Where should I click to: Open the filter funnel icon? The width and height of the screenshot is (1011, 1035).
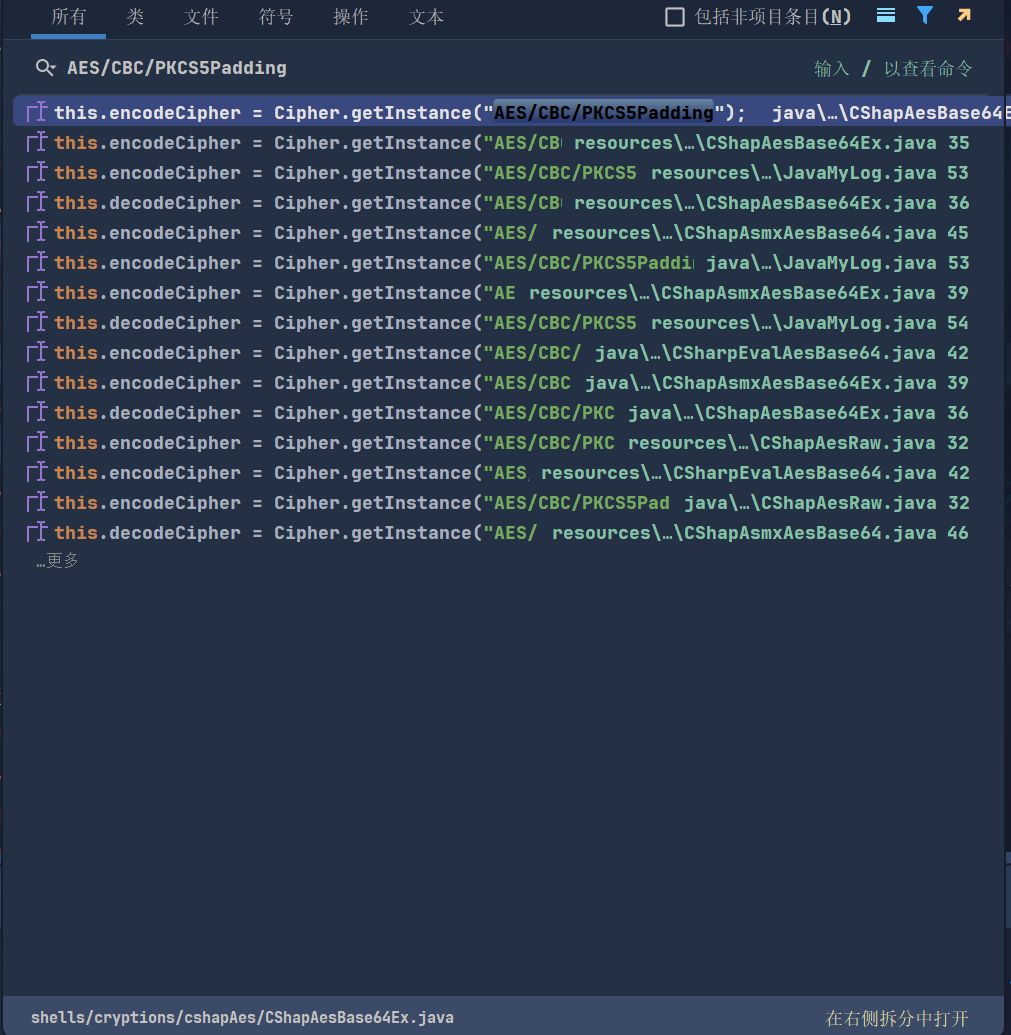click(x=925, y=15)
